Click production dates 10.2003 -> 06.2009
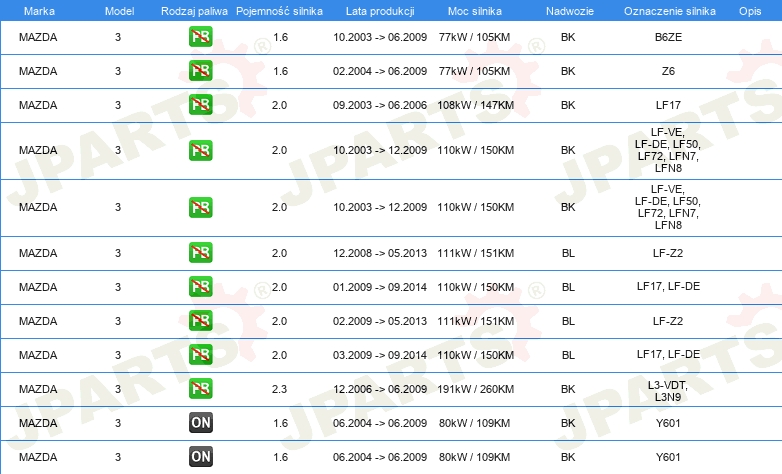The image size is (782, 474). click(380, 37)
